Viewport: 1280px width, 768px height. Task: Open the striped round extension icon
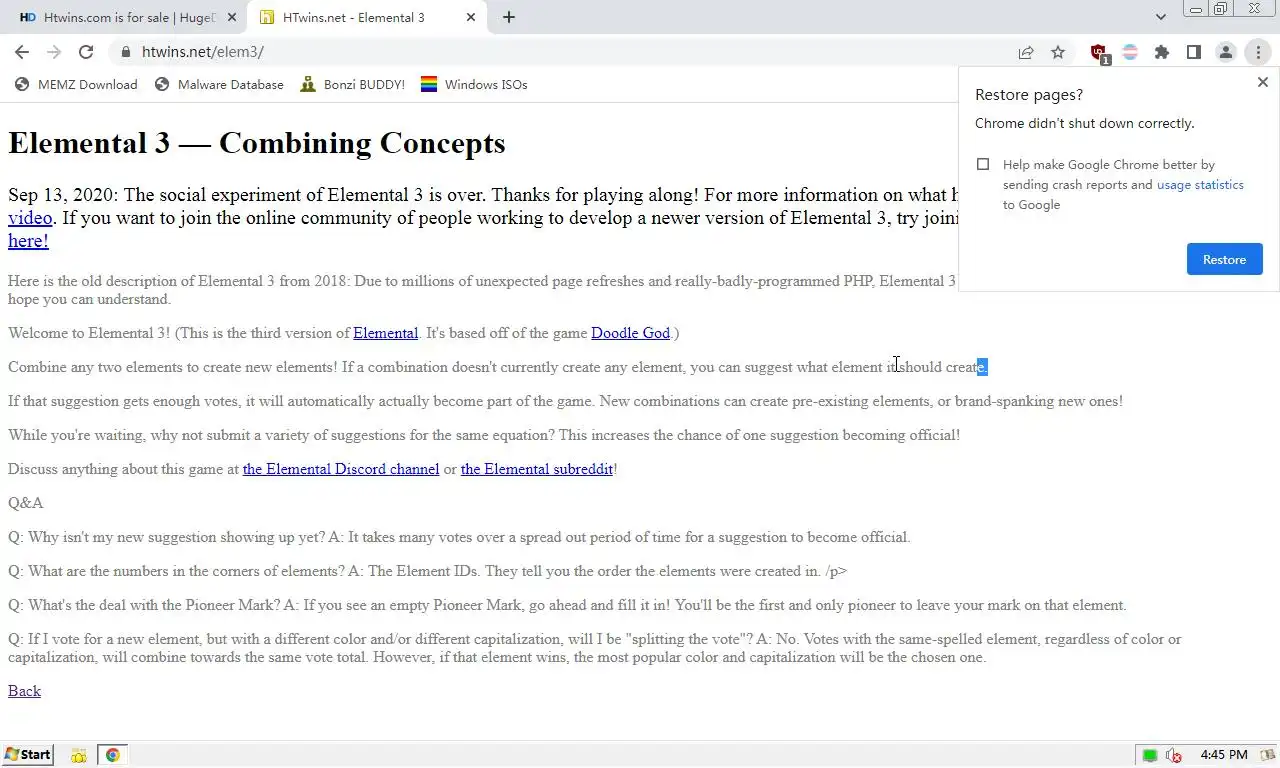pyautogui.click(x=1130, y=52)
